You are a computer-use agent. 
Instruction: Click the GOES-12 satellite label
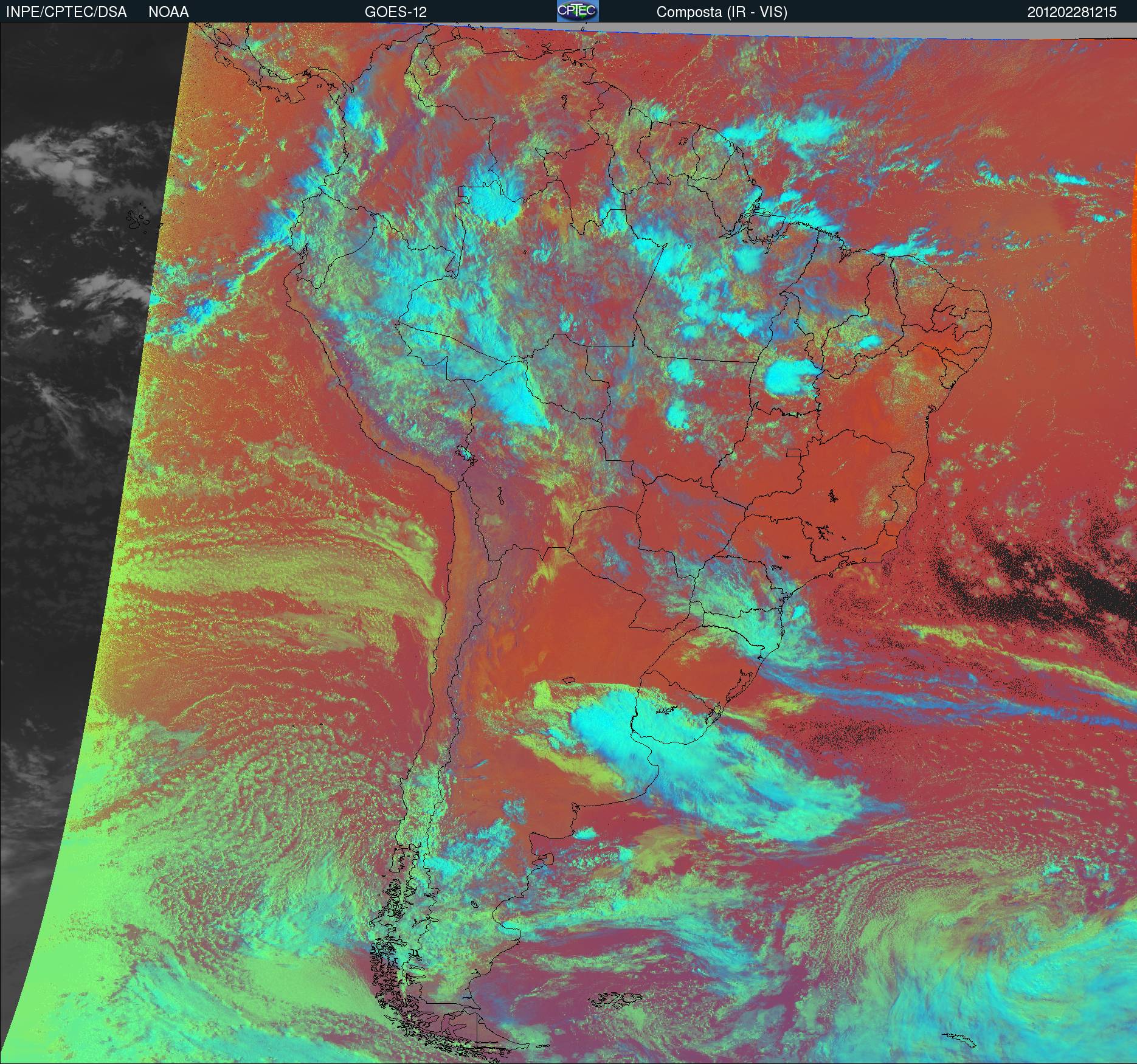(396, 12)
